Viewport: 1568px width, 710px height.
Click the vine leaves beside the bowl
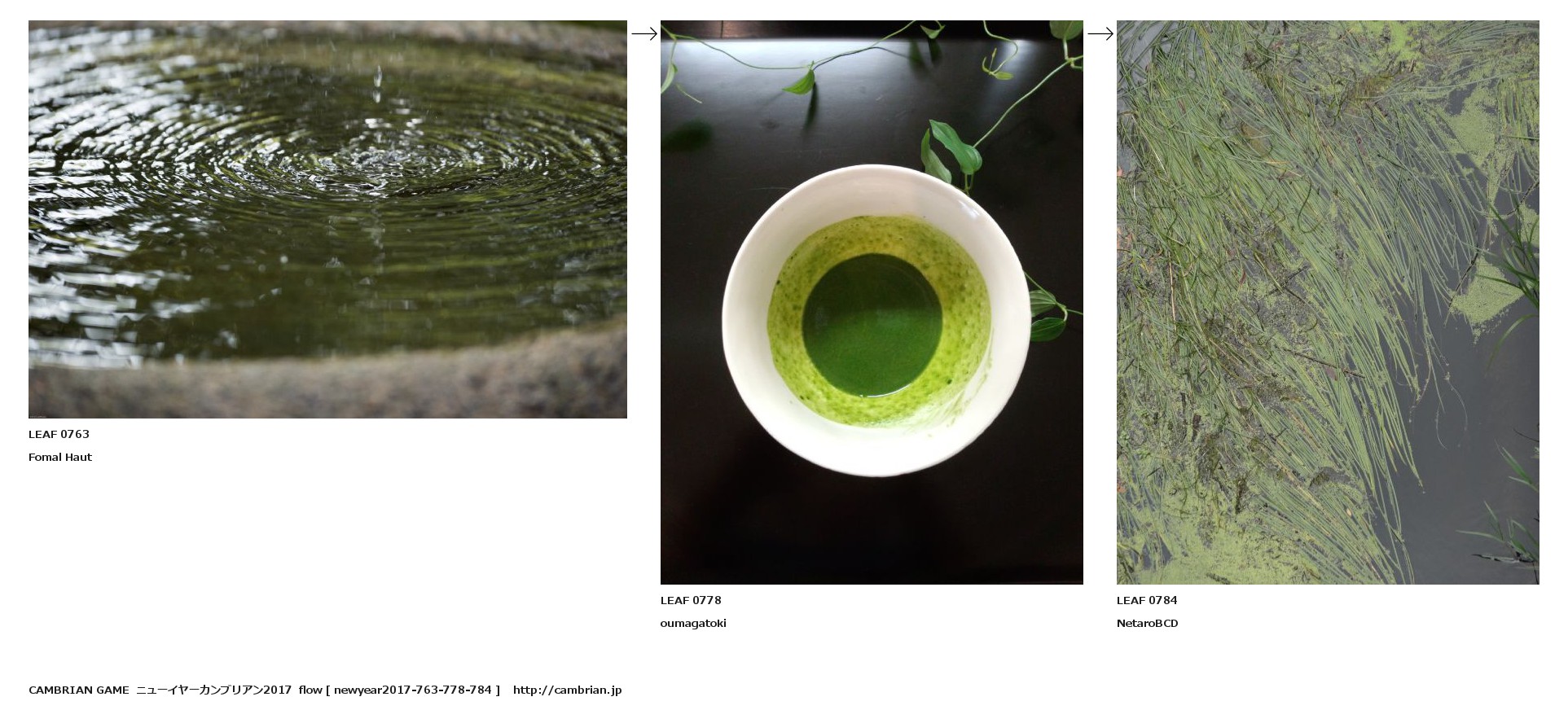(951, 151)
